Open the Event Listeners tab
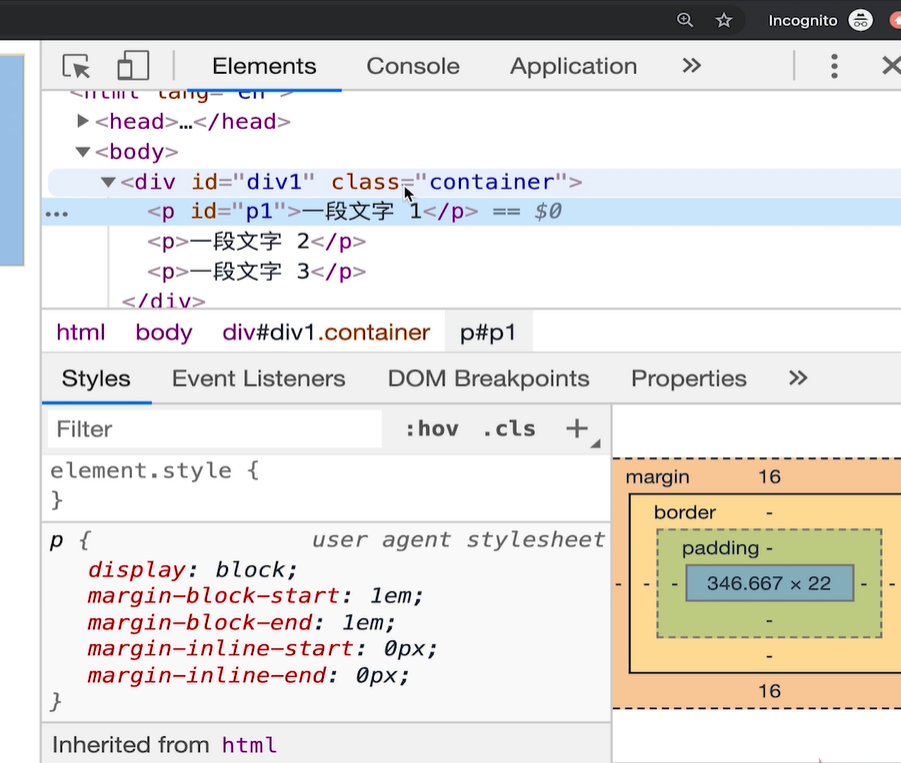 coord(258,378)
